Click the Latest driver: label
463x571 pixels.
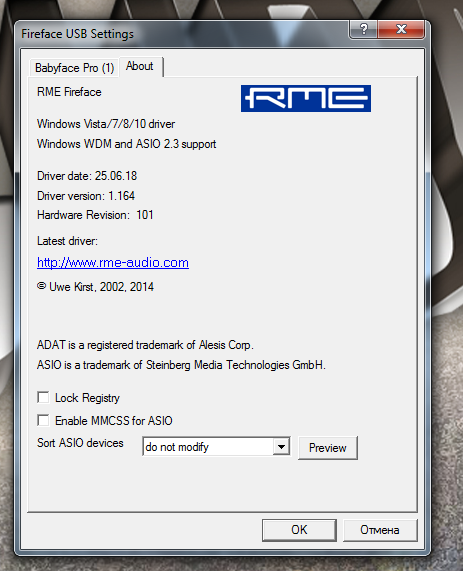(67, 241)
